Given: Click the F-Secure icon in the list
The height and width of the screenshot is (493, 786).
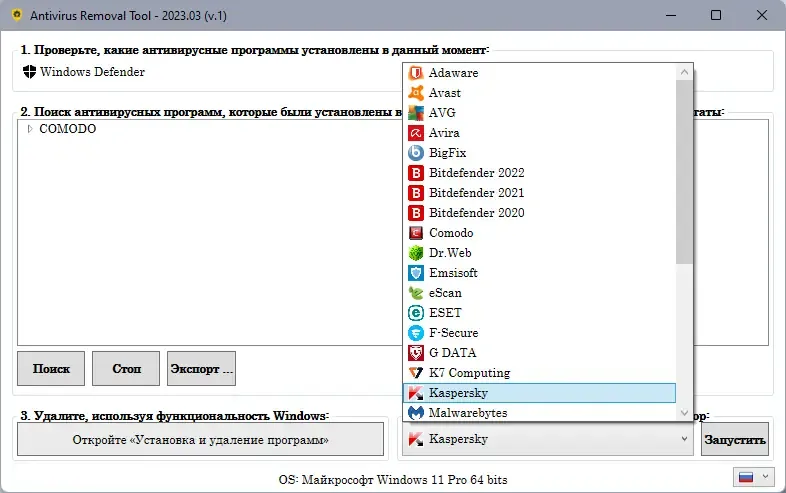Looking at the screenshot, I should 416,333.
